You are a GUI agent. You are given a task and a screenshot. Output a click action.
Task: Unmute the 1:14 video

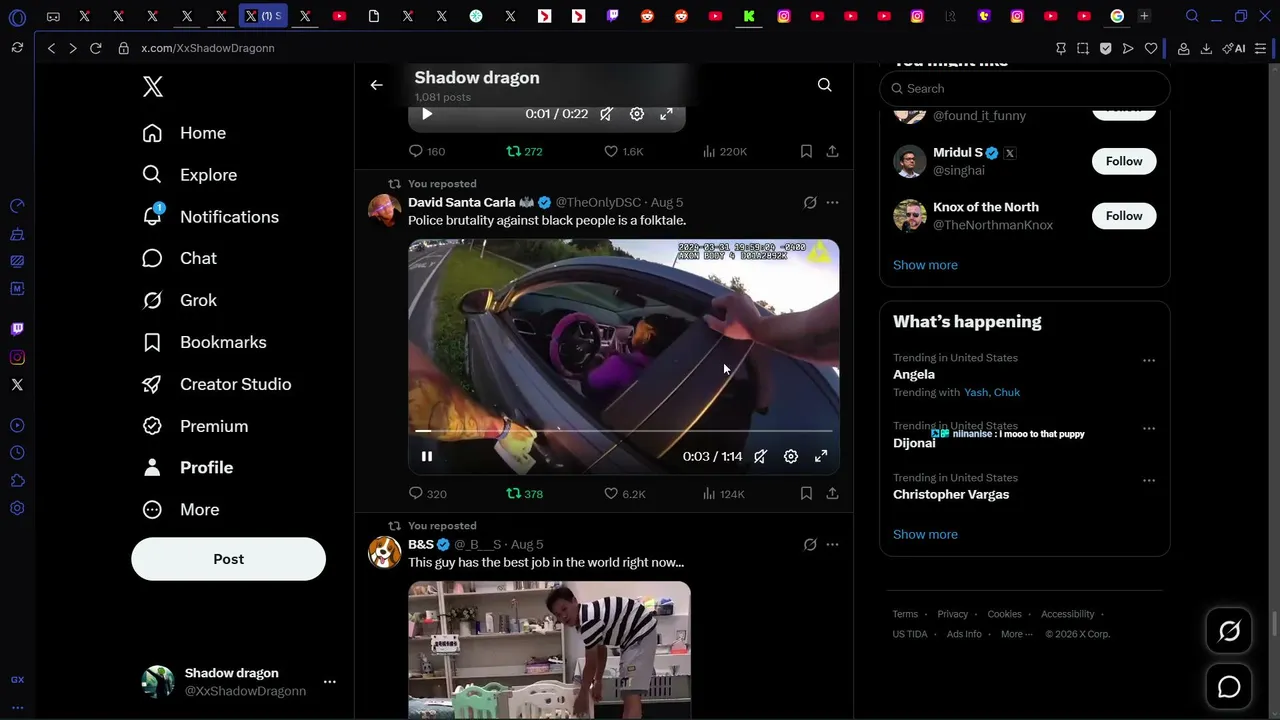pos(761,456)
